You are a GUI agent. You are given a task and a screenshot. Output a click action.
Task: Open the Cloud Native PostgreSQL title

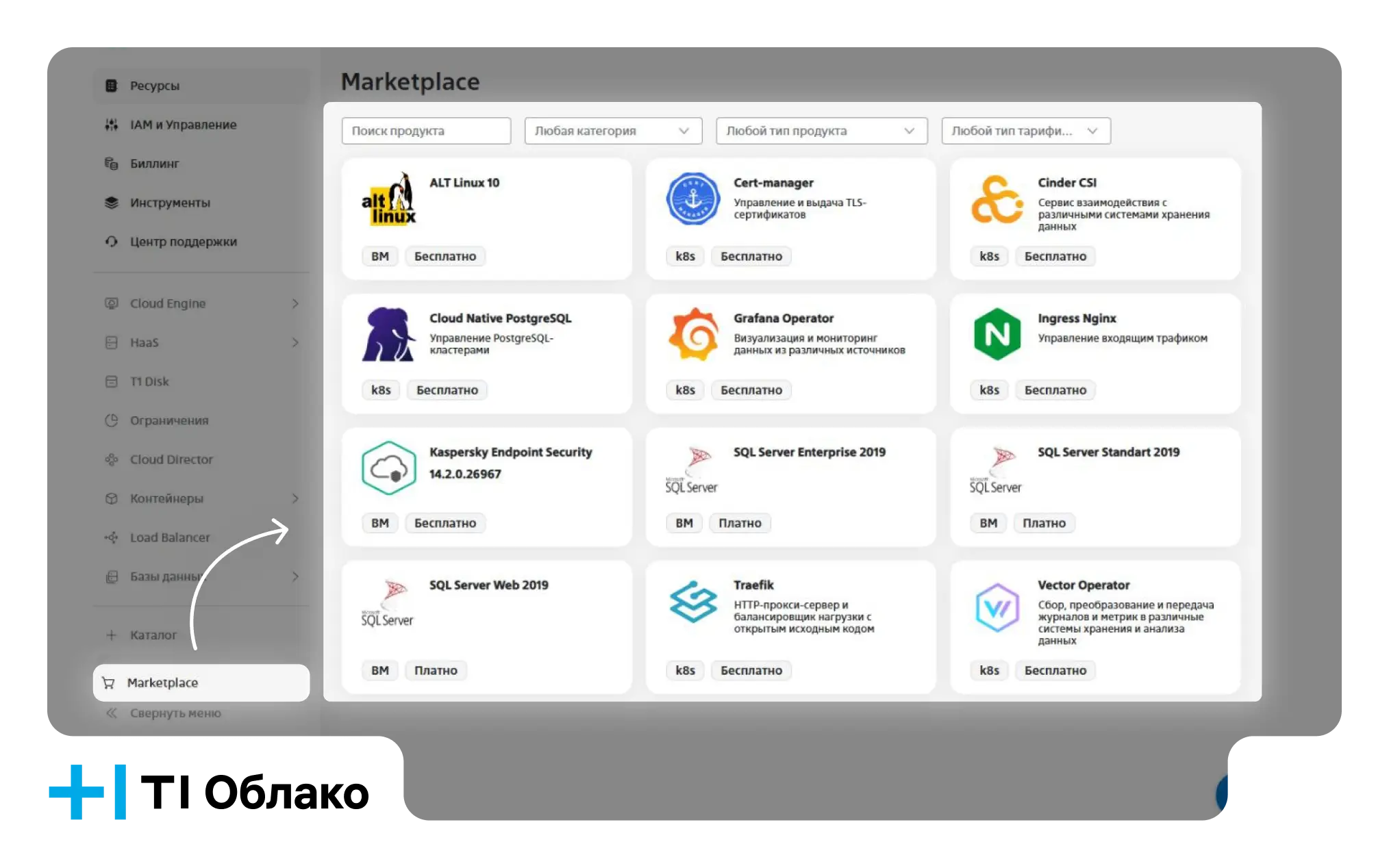tap(500, 318)
